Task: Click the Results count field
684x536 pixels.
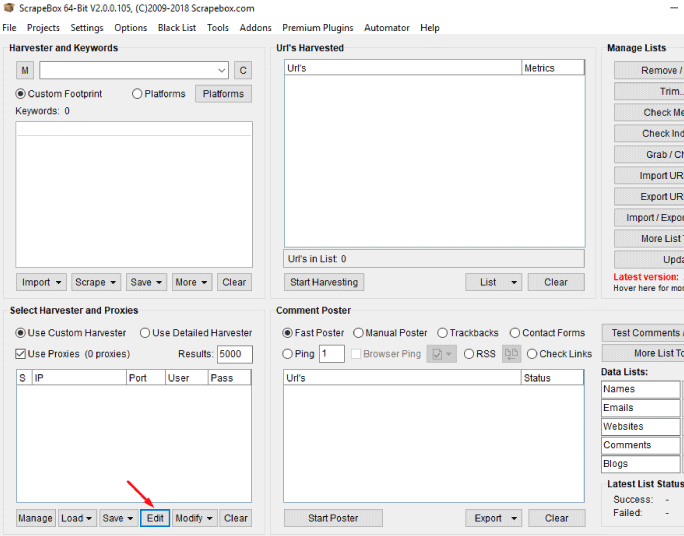Action: tap(235, 354)
